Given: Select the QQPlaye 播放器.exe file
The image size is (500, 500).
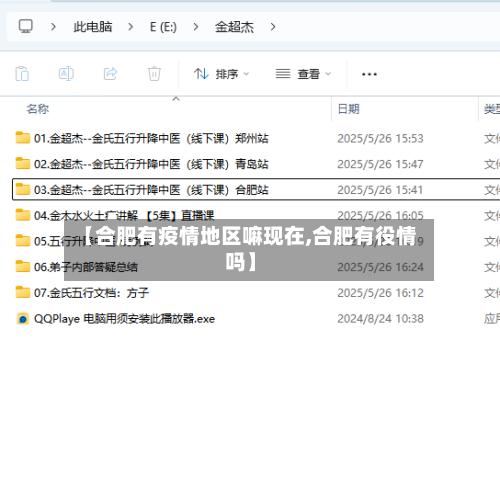Looking at the screenshot, I should tap(124, 319).
